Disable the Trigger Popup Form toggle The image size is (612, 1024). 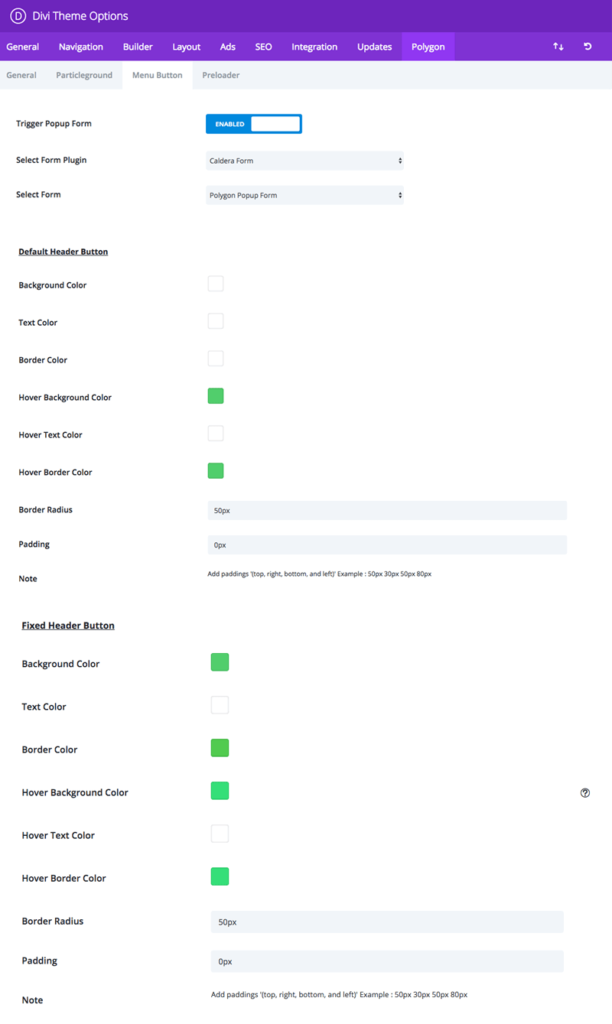coord(253,124)
